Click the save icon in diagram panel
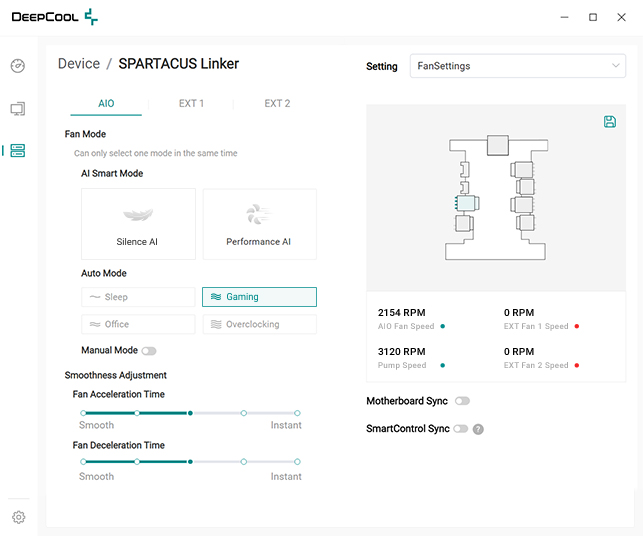This screenshot has width=643, height=536. point(610,122)
